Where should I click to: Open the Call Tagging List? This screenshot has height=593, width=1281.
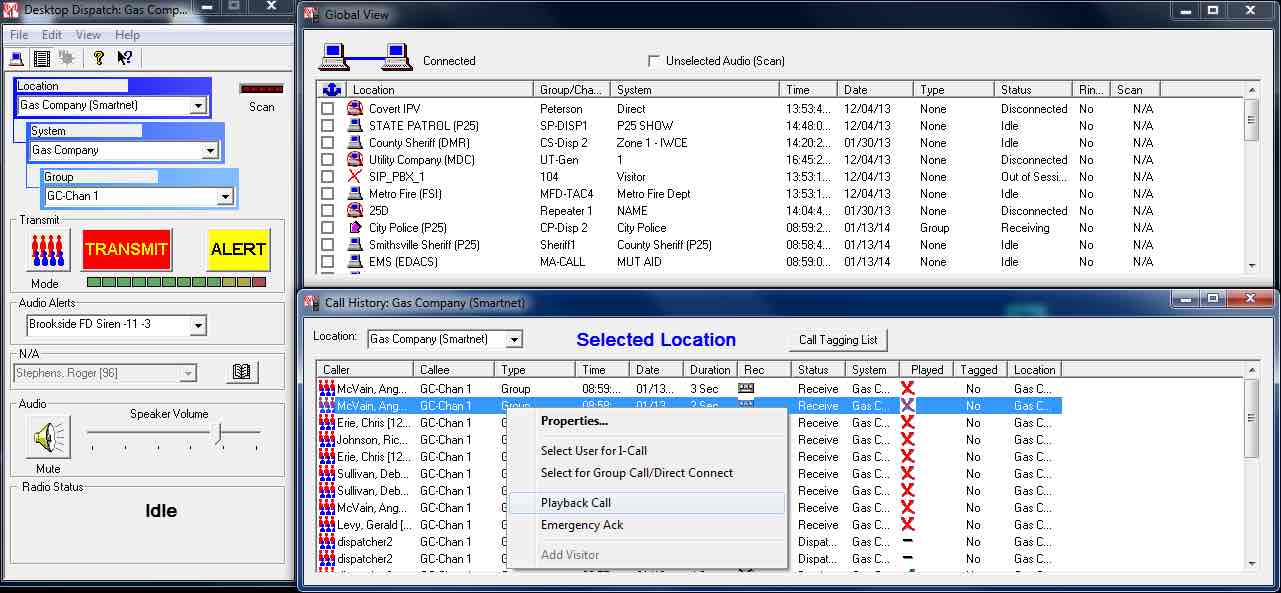click(838, 340)
